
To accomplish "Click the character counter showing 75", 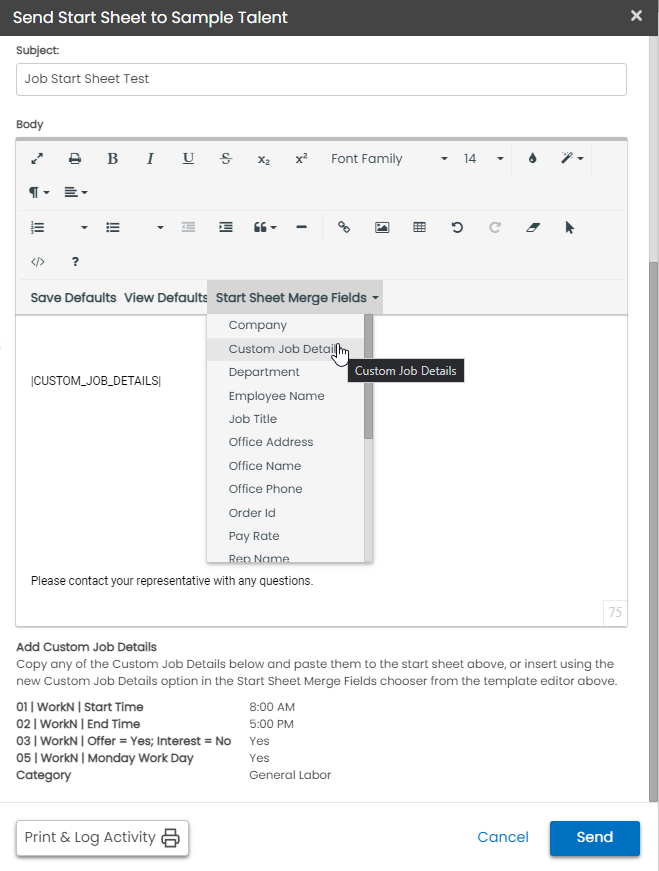I will (x=615, y=613).
